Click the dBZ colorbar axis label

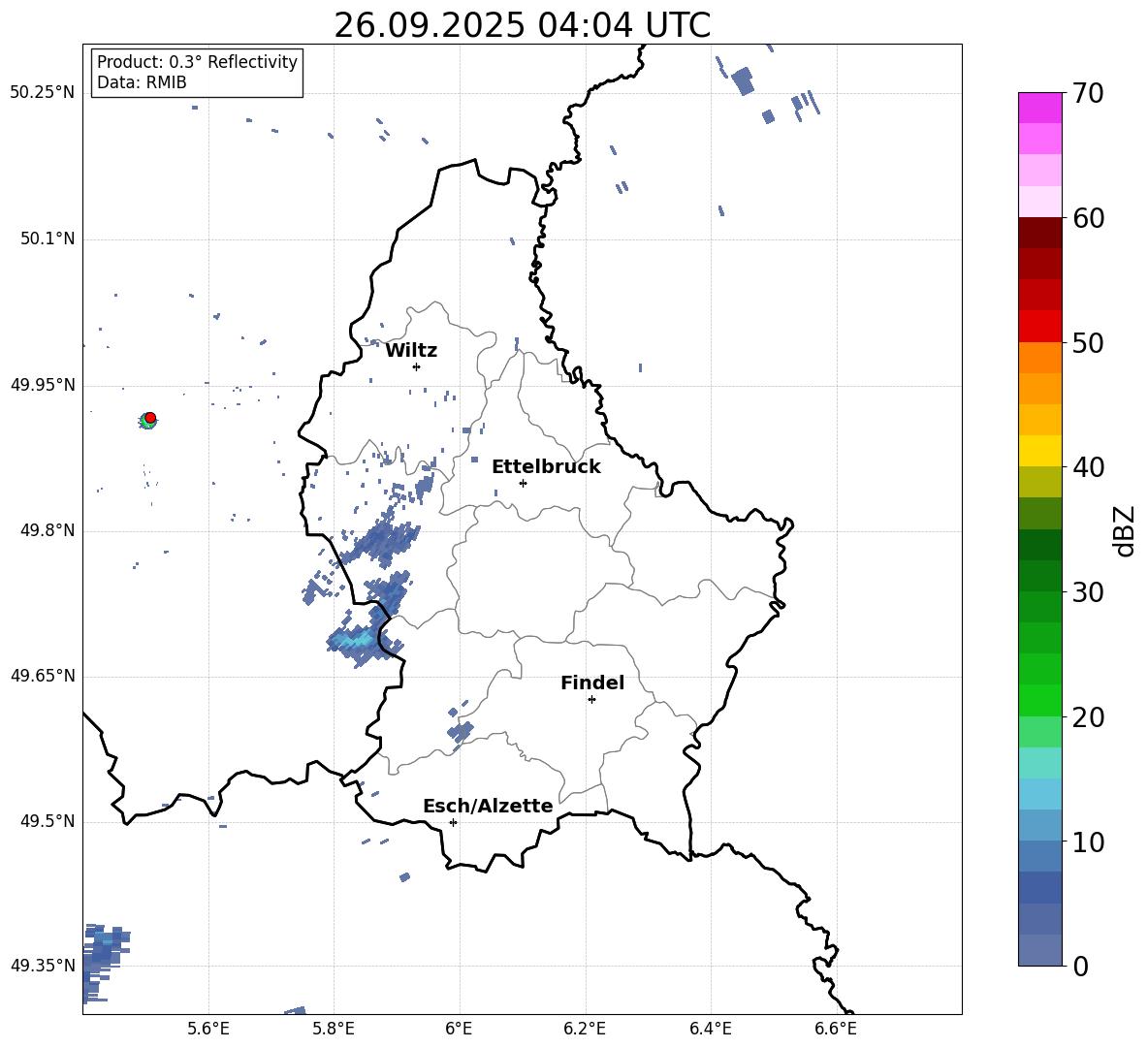(1125, 530)
